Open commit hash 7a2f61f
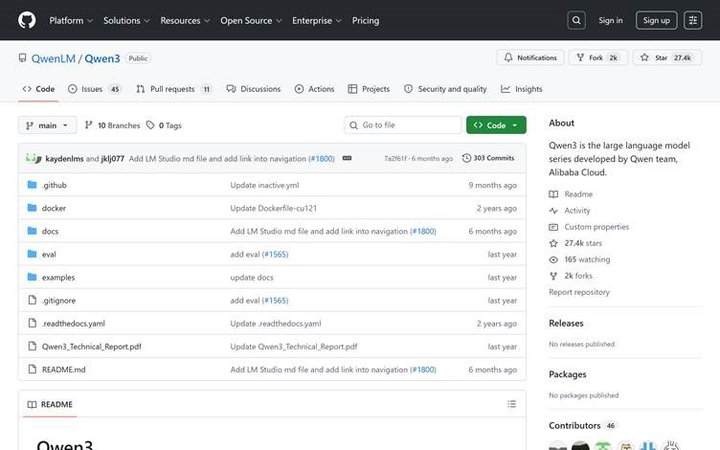Screen dimensions: 720x450 pyautogui.click(x=395, y=158)
